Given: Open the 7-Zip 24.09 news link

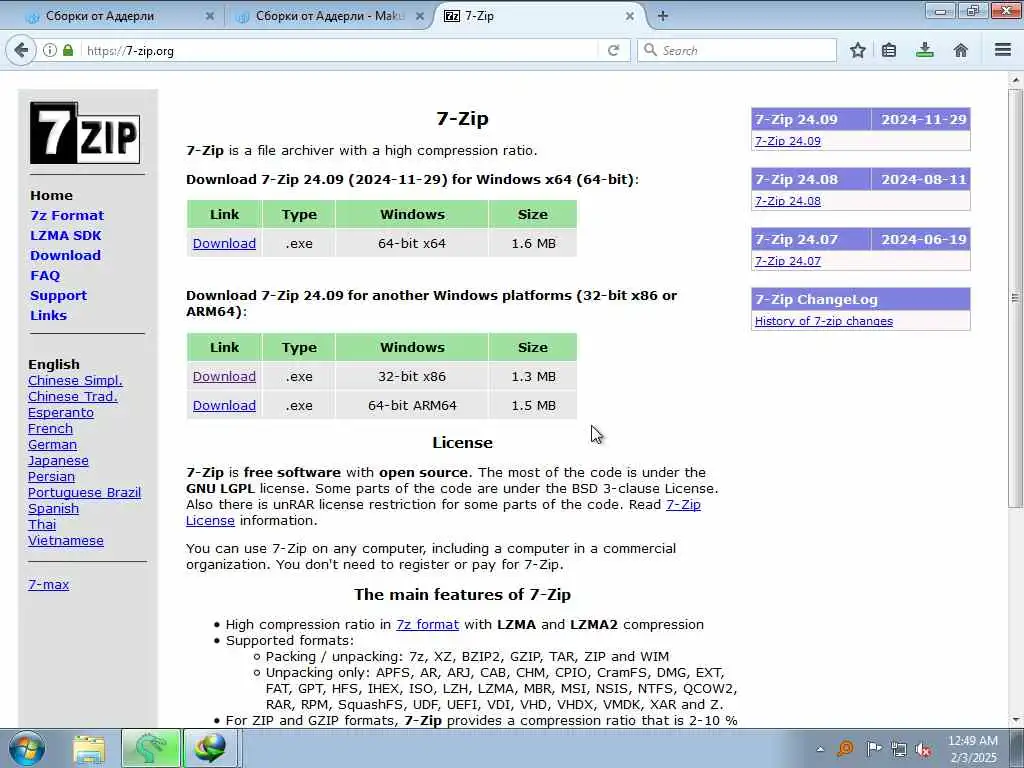Looking at the screenshot, I should pos(788,141).
